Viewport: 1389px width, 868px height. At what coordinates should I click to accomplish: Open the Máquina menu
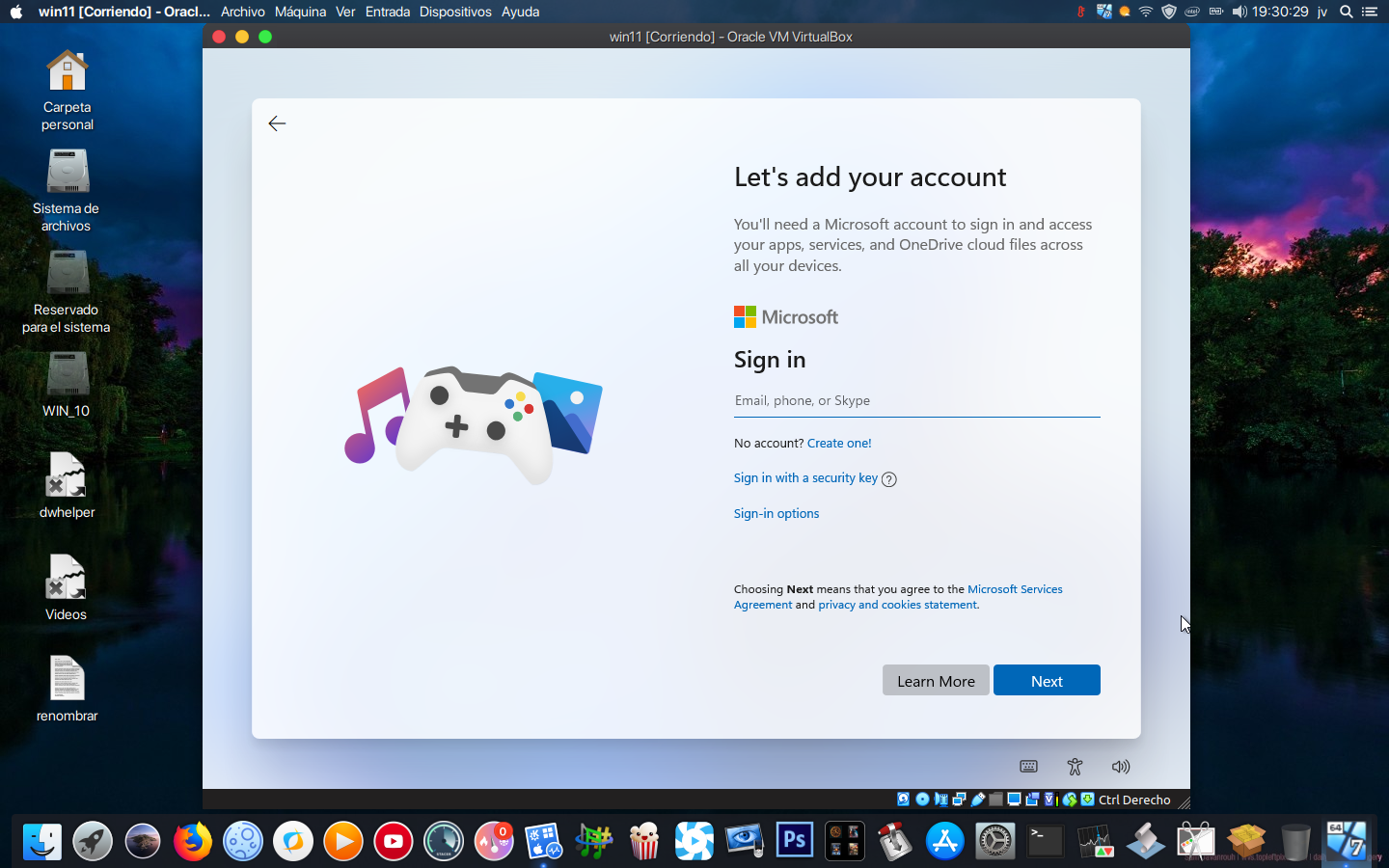(300, 12)
